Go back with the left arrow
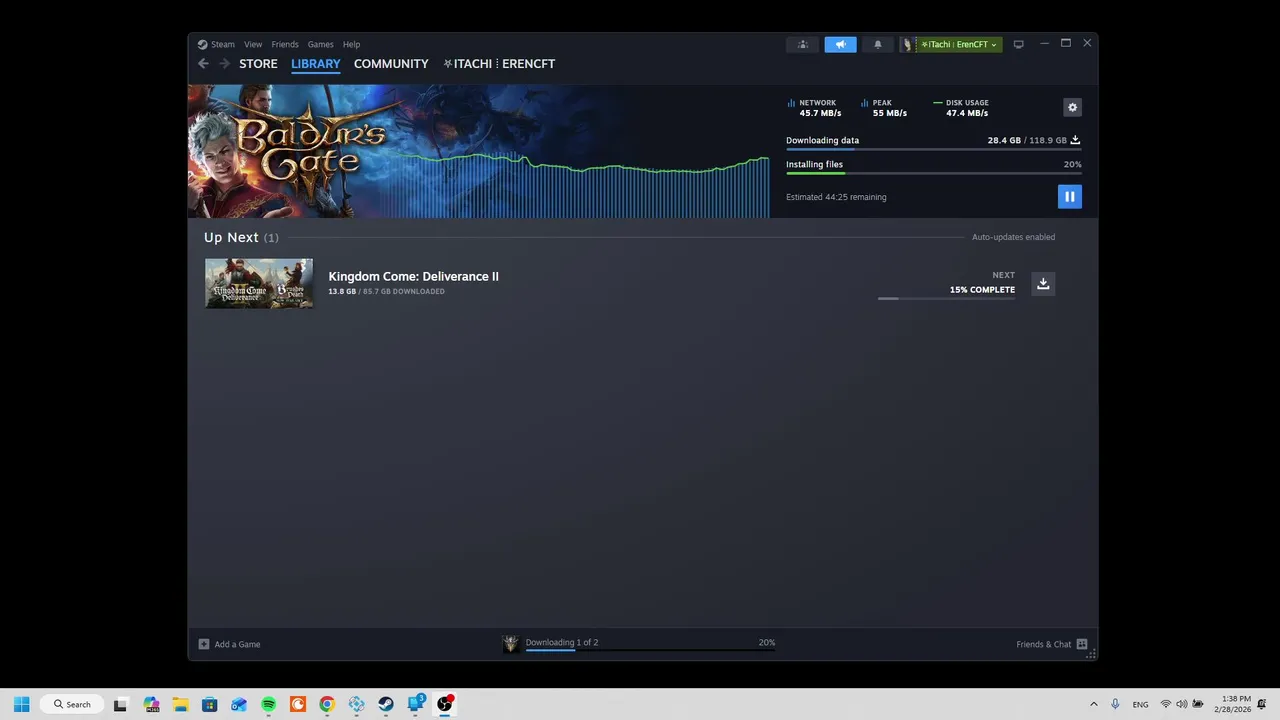The image size is (1280, 720). click(x=203, y=63)
